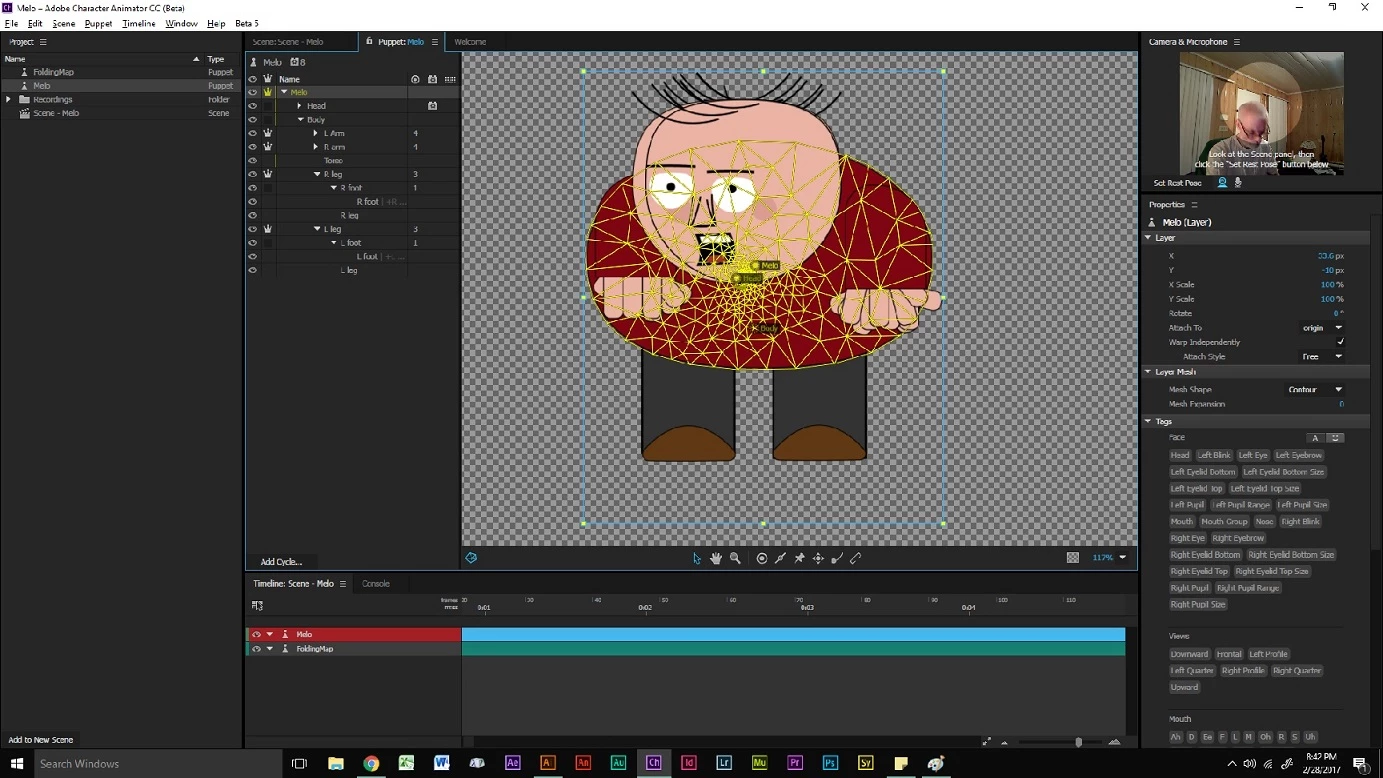Toggle the crown on the L leg row
Screen dimensions: 1383x778
[x=268, y=229]
